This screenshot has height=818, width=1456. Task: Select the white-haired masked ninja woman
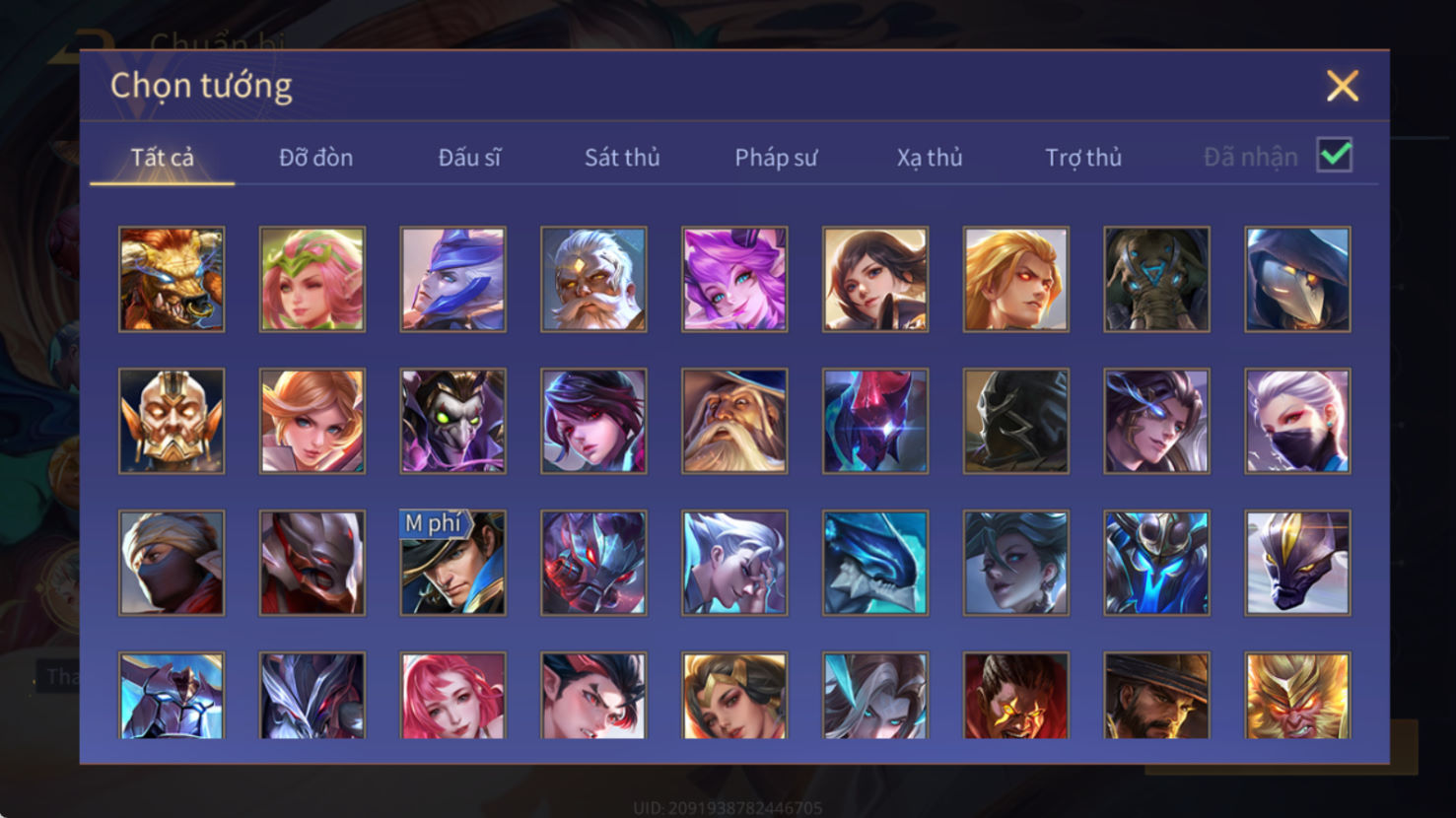[x=1297, y=421]
